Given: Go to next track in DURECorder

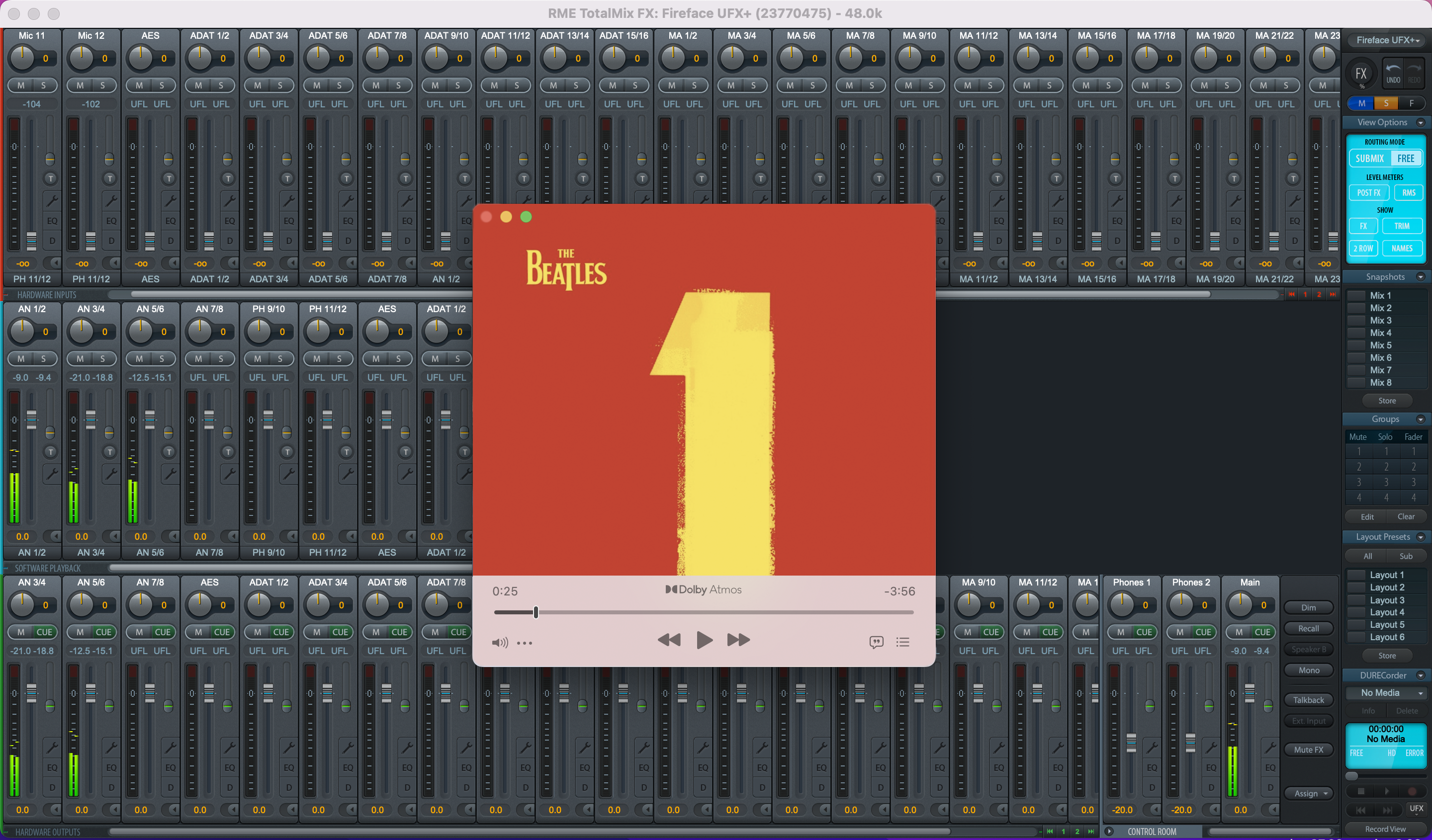Looking at the screenshot, I should tap(1387, 811).
